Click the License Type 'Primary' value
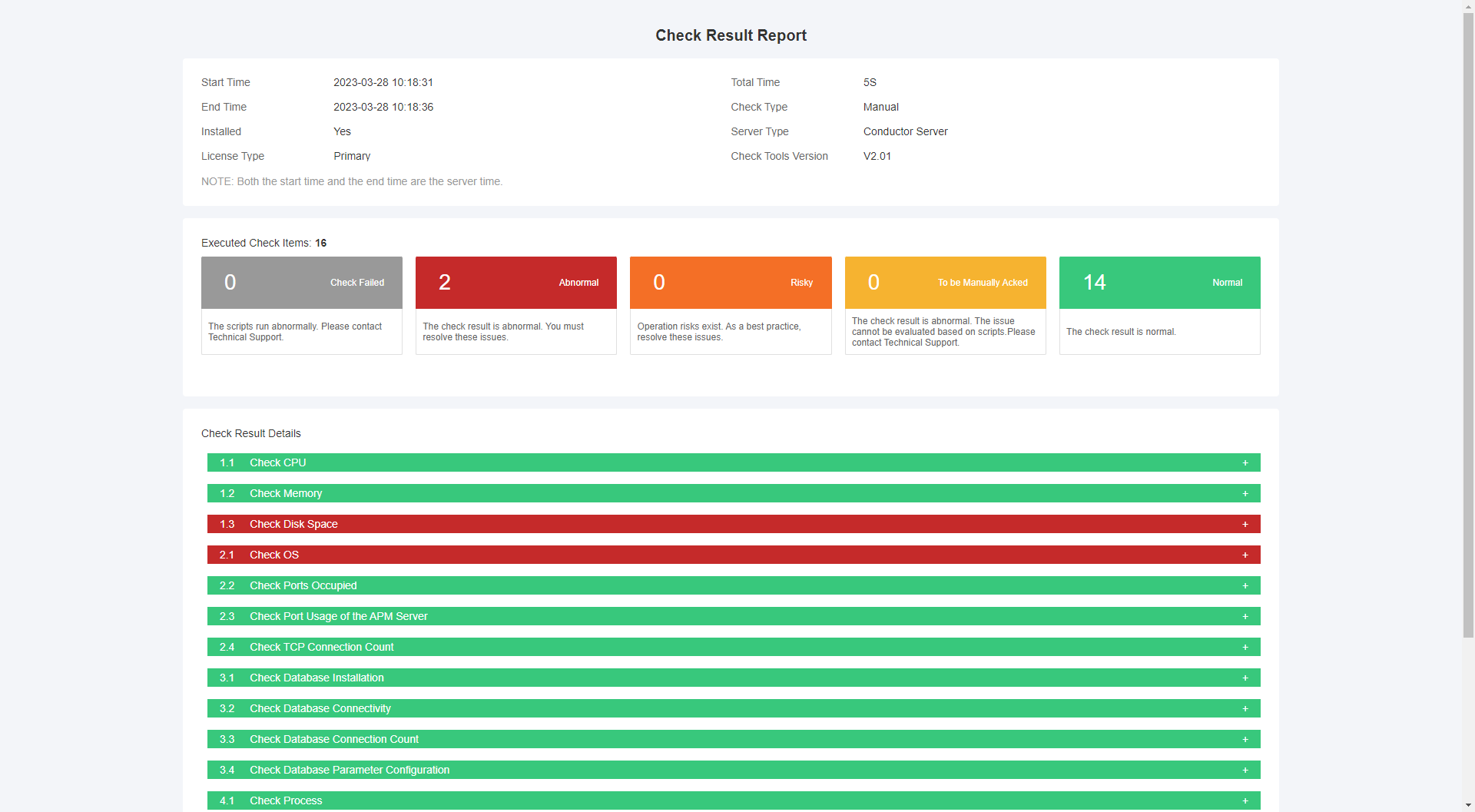This screenshot has width=1475, height=812. [352, 156]
